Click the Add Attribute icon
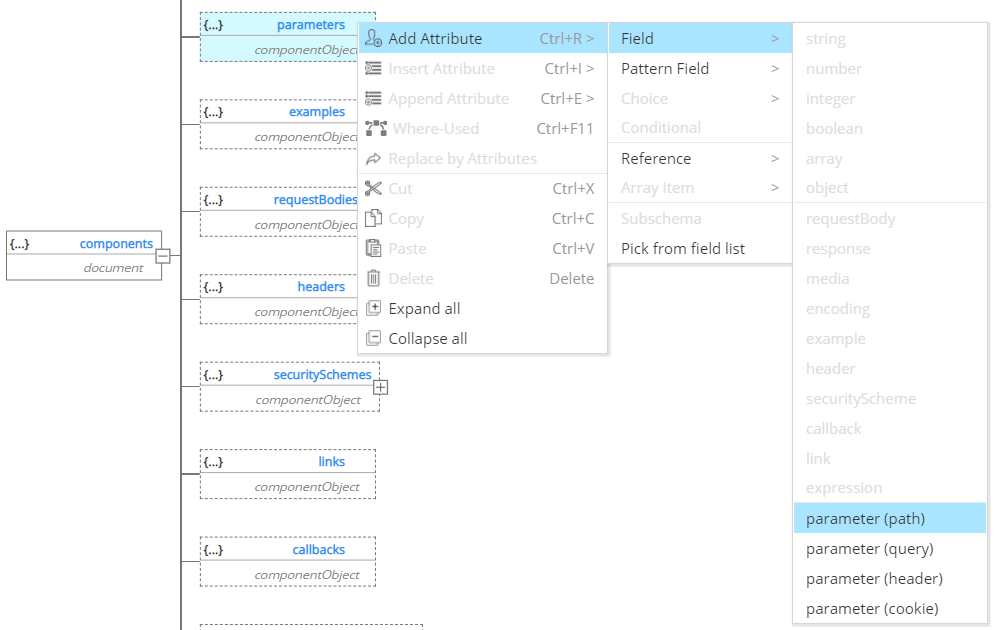This screenshot has width=996, height=630. [374, 38]
